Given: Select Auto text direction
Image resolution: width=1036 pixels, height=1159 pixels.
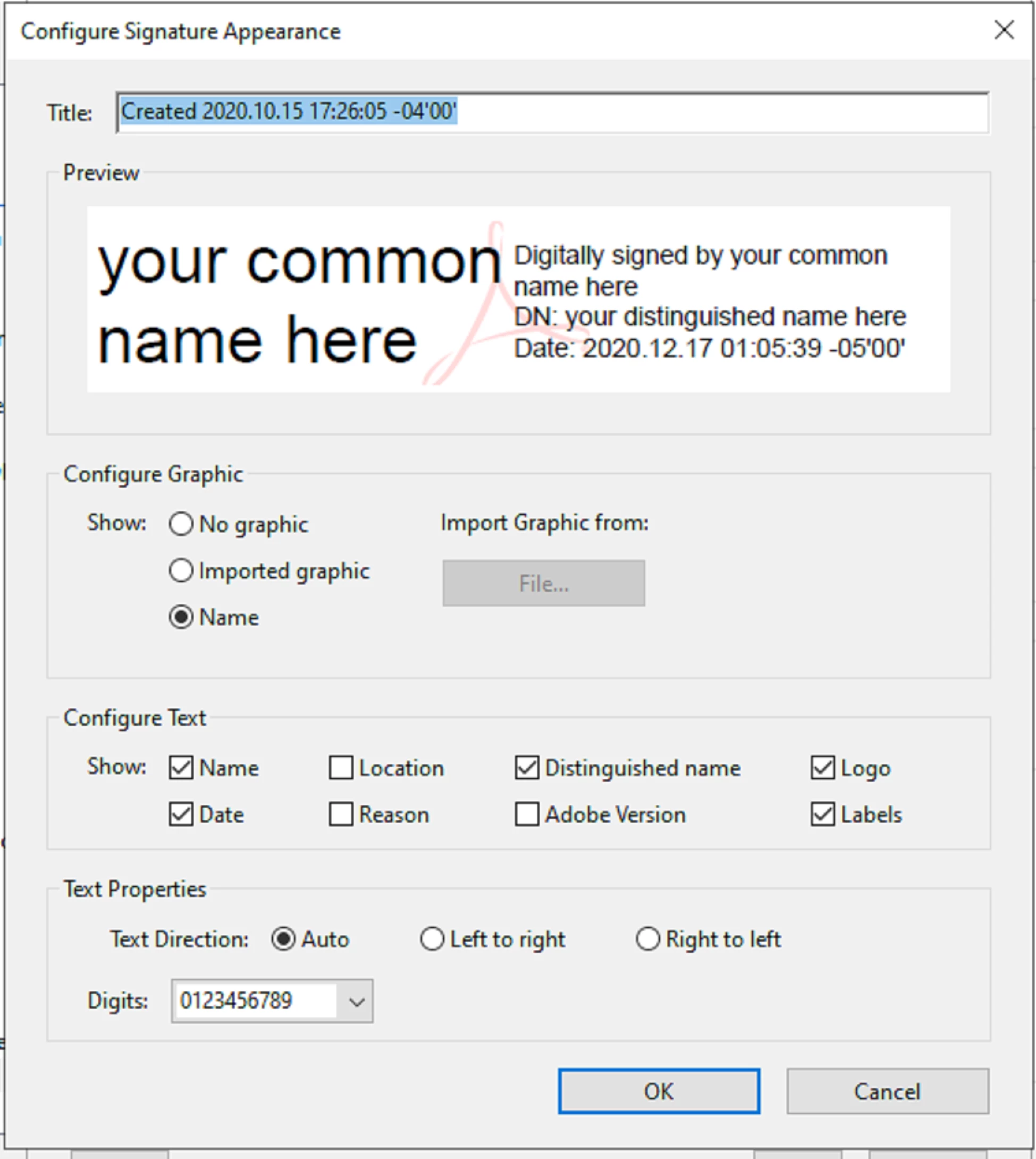Looking at the screenshot, I should (283, 939).
